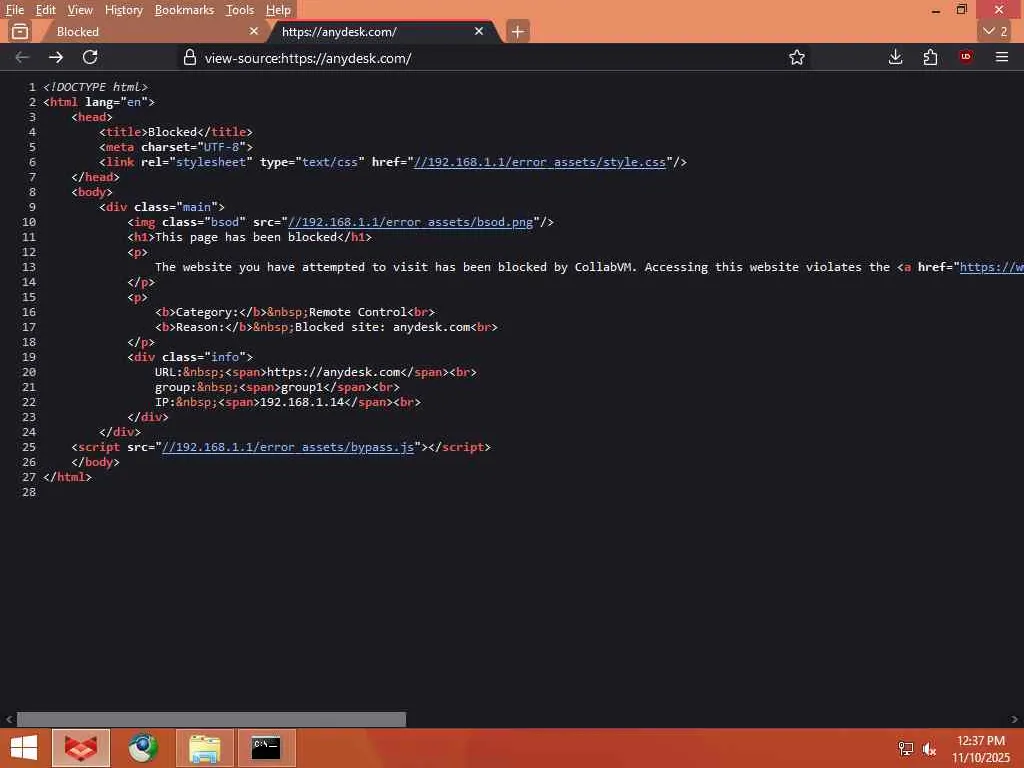The image size is (1024, 768).
Task: Click the 'group1' span text
Action: (x=302, y=387)
